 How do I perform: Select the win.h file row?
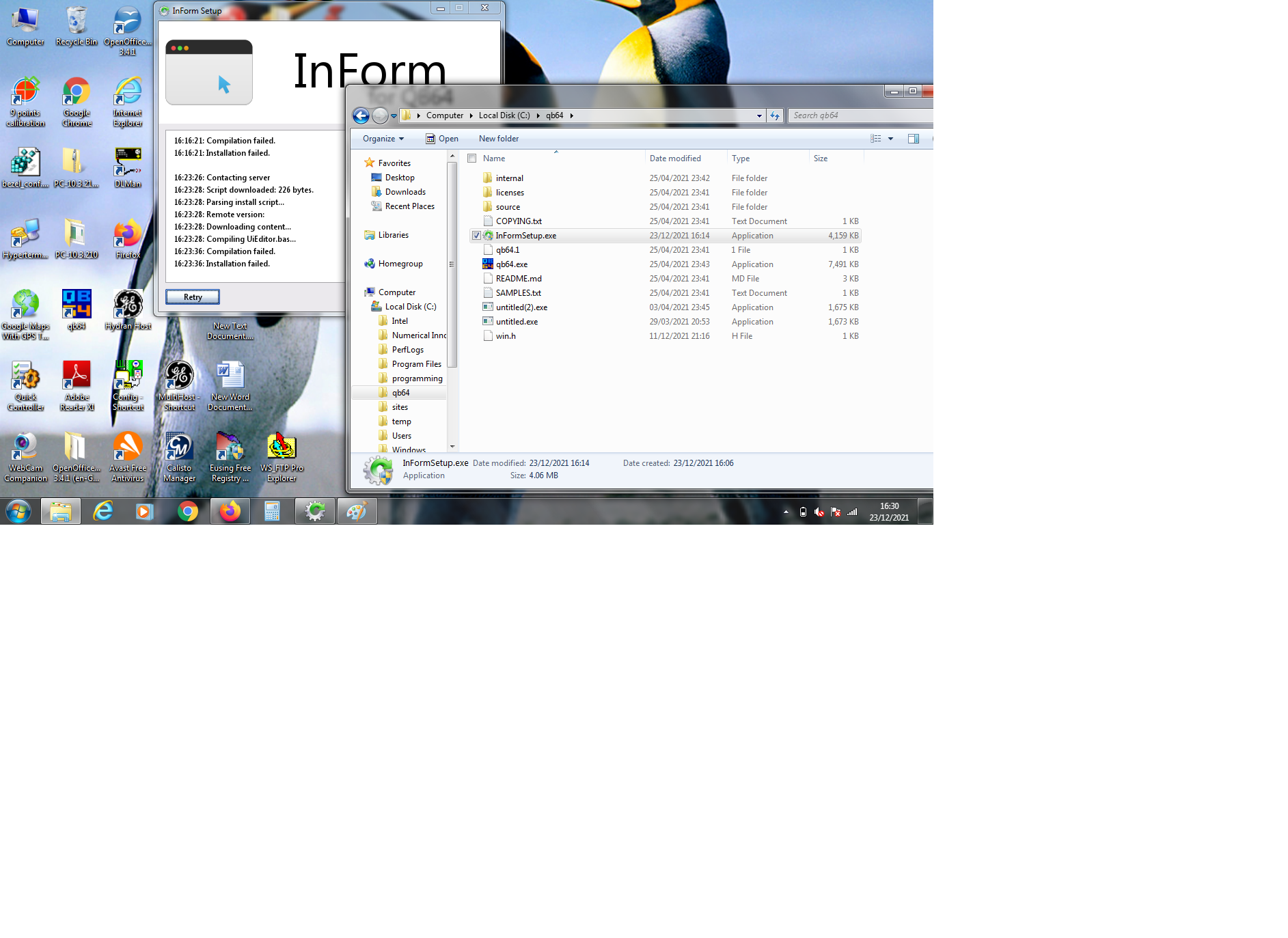(666, 336)
